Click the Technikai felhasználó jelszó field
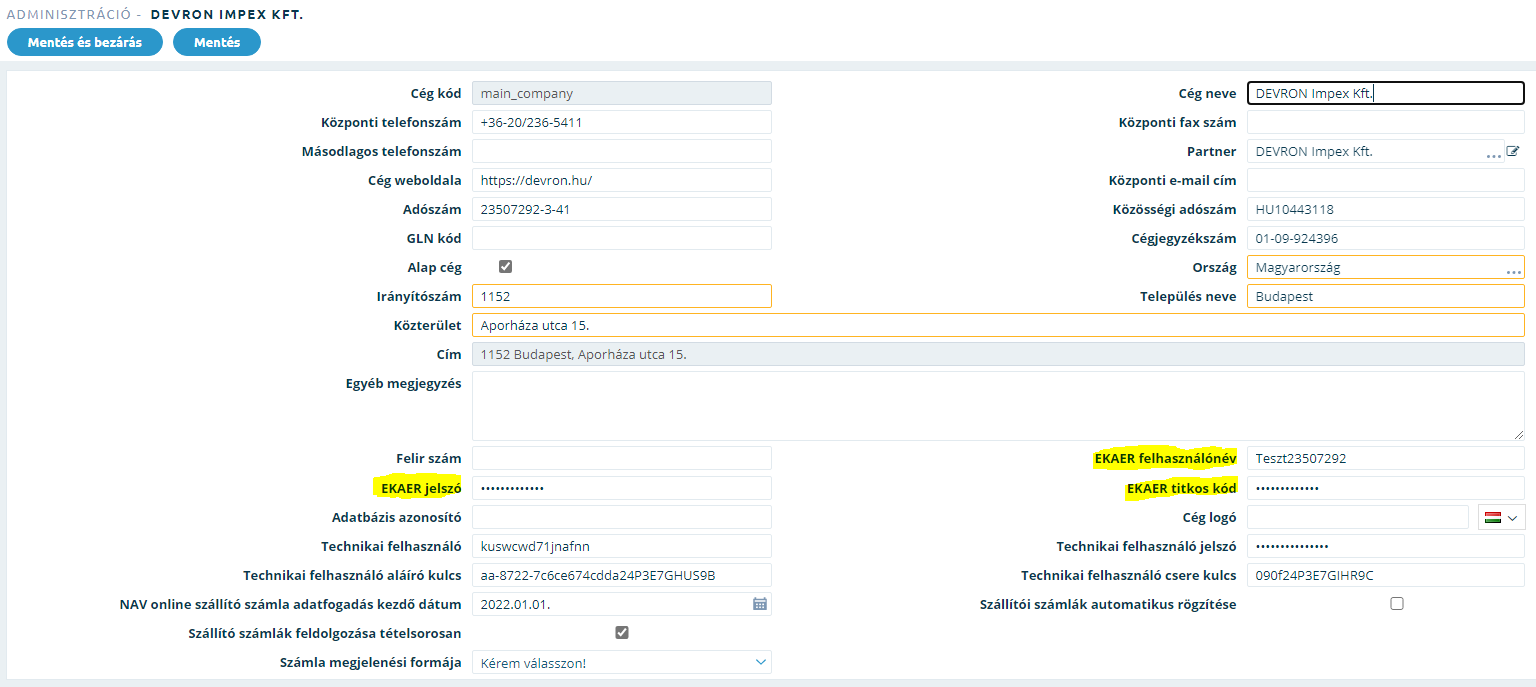Image resolution: width=1536 pixels, height=687 pixels. [1386, 546]
